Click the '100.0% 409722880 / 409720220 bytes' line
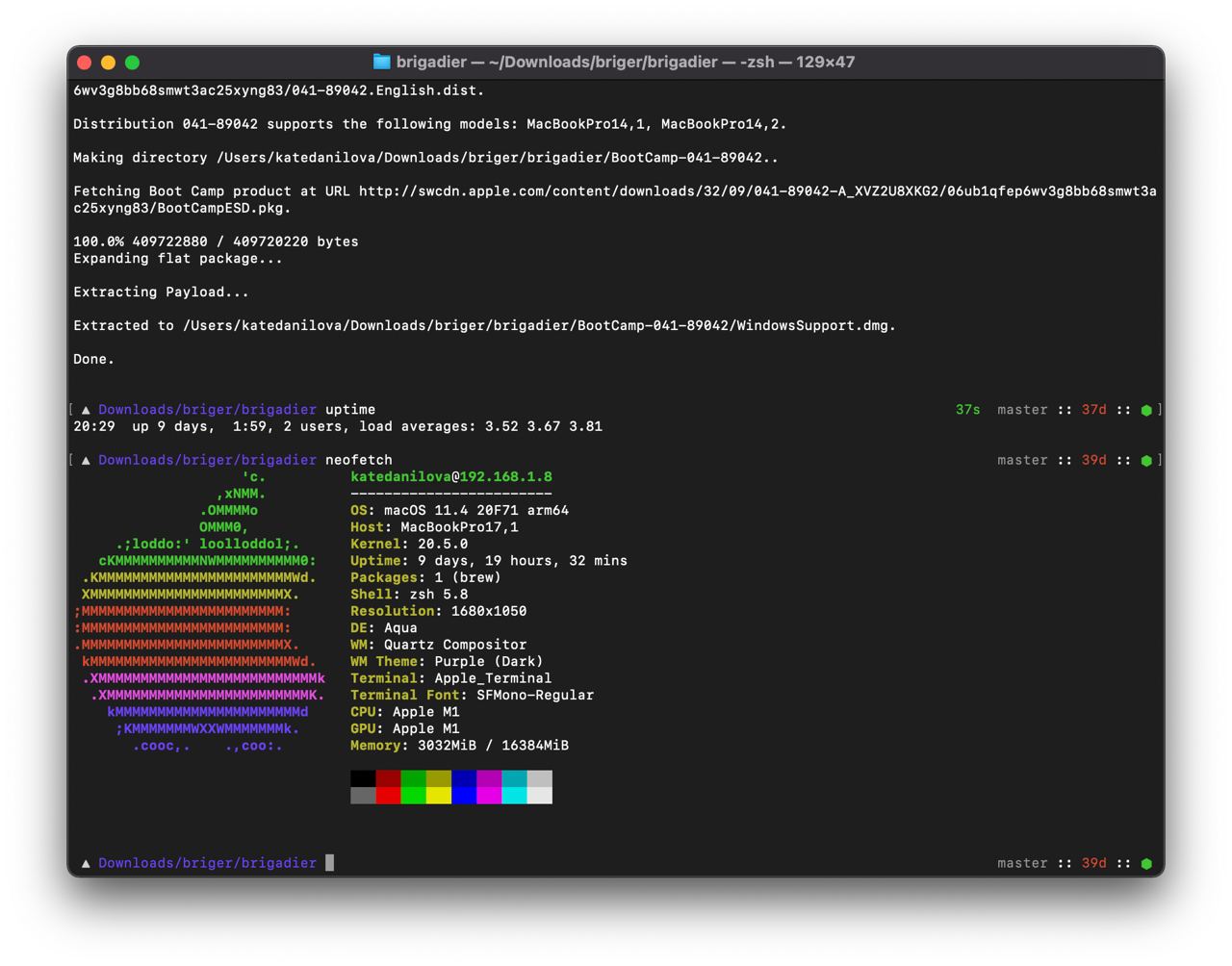Screen dimensions: 1232x966 216,241
